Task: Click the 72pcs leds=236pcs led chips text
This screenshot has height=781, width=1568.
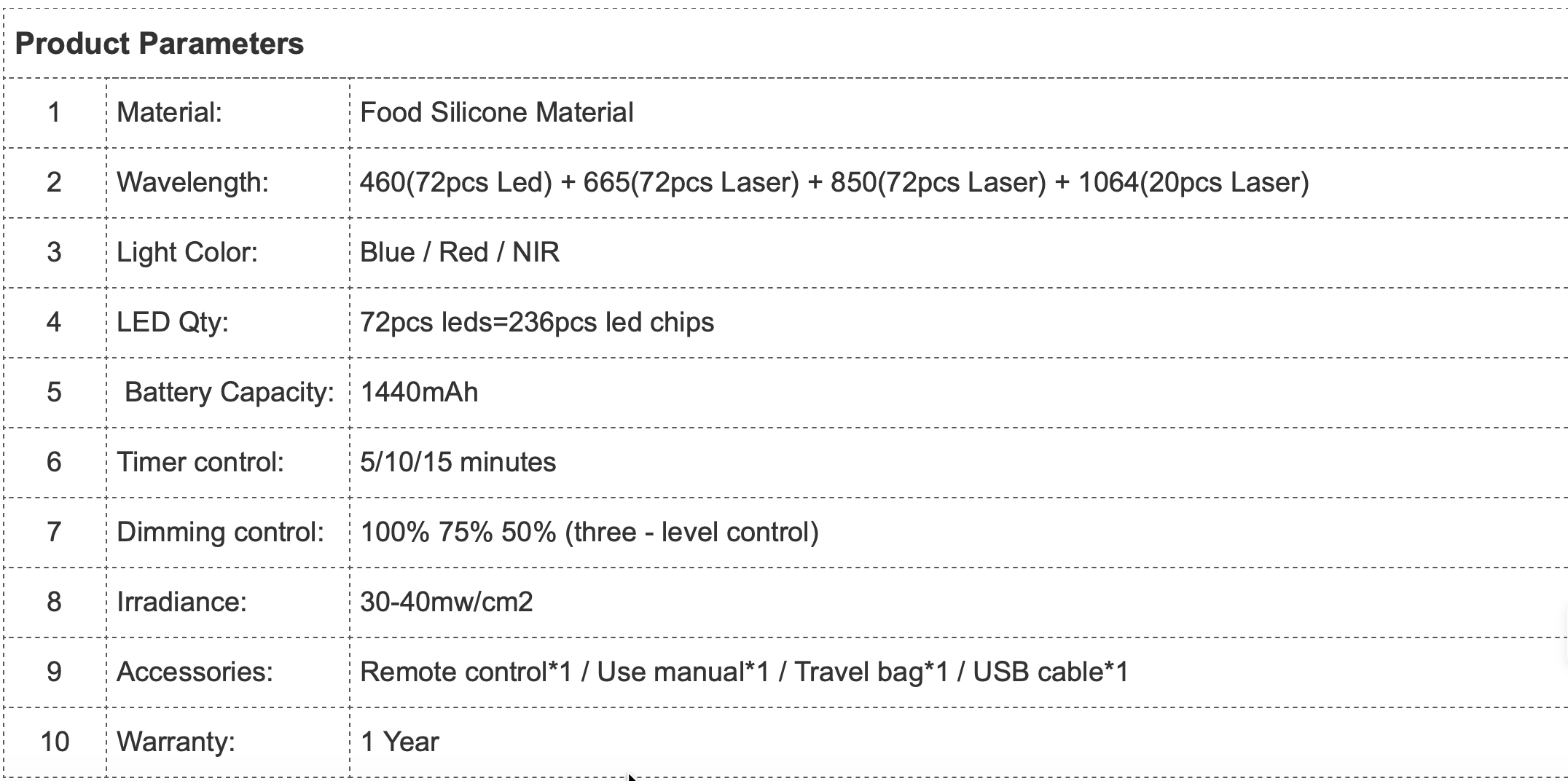Action: (x=536, y=323)
